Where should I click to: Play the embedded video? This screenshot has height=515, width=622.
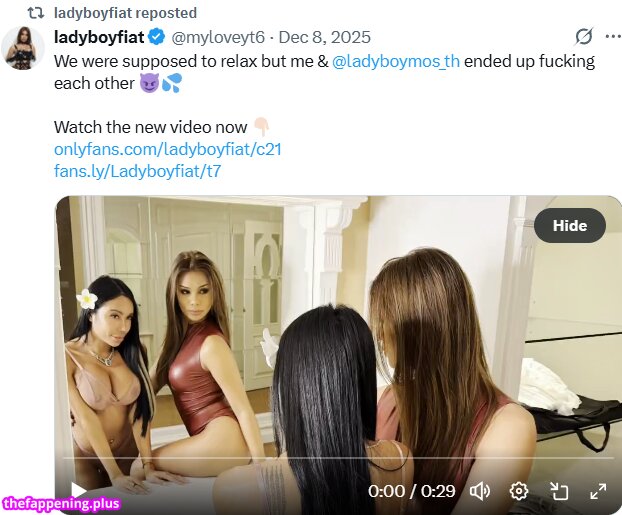coord(78,491)
